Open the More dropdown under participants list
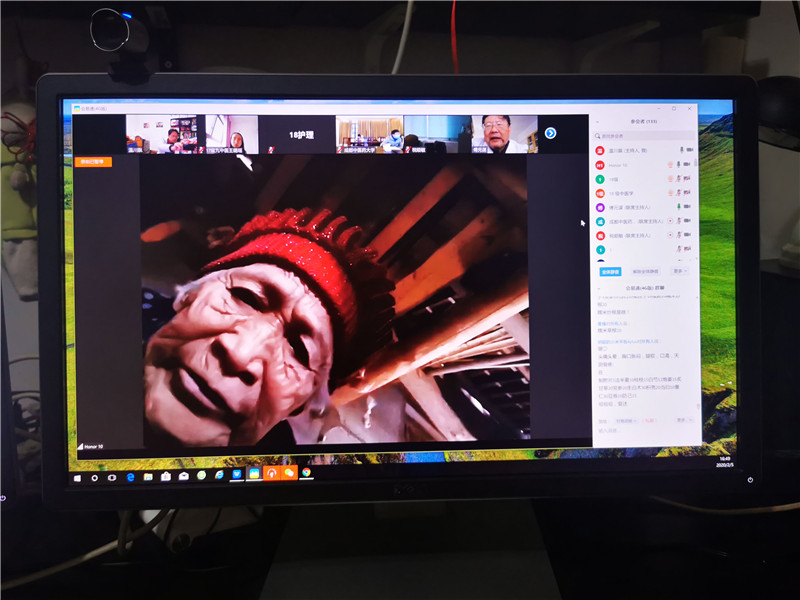Viewport: 800px width, 600px height. tap(680, 271)
